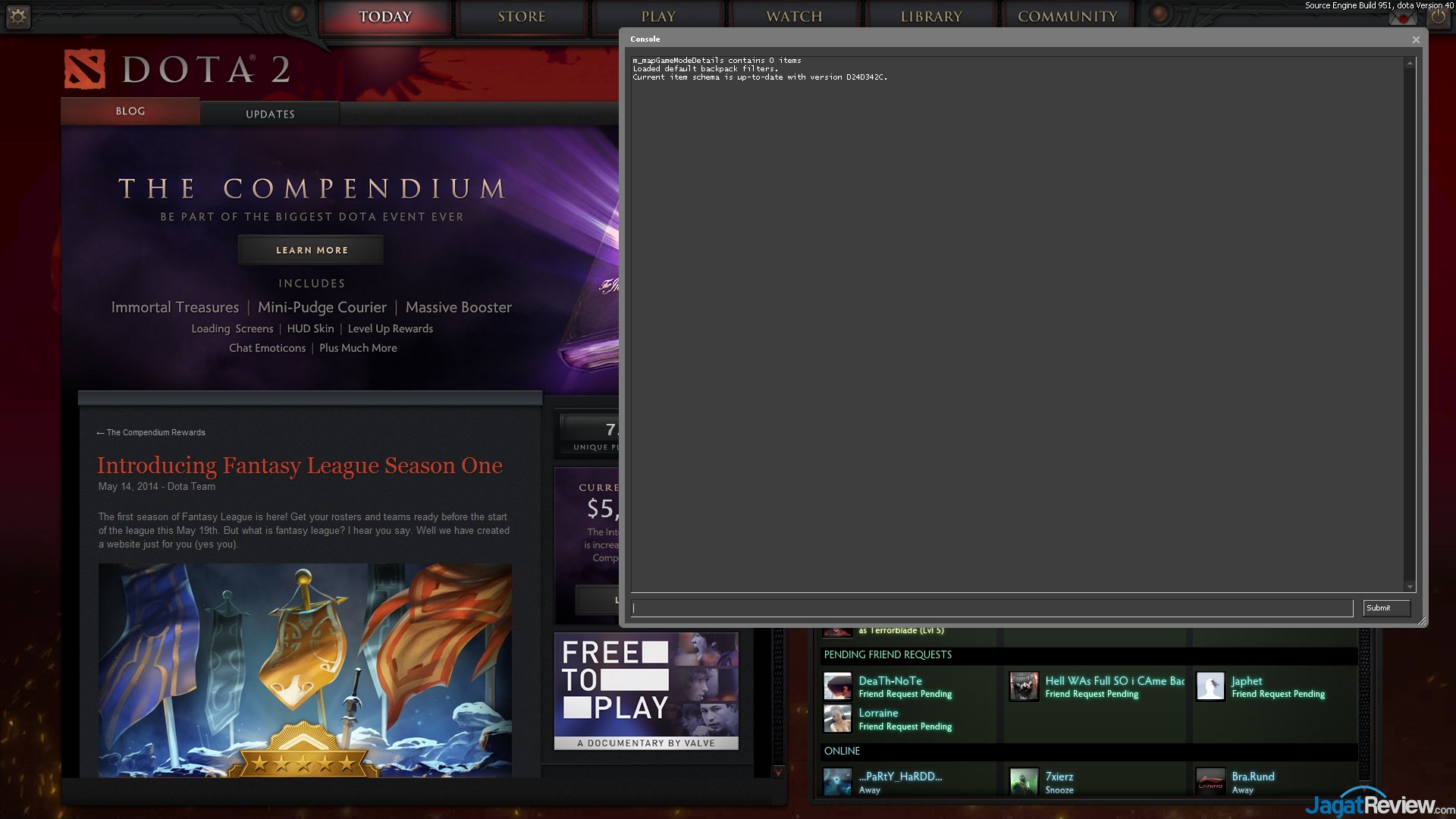The height and width of the screenshot is (819, 1456).
Task: Open the Fantasy League banner image
Action: pyautogui.click(x=305, y=670)
